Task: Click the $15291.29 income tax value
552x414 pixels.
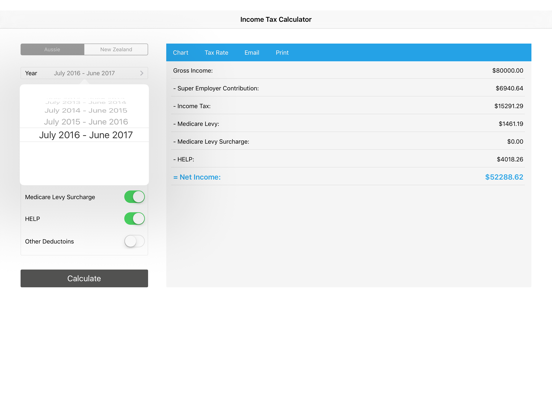Action: [x=509, y=106]
